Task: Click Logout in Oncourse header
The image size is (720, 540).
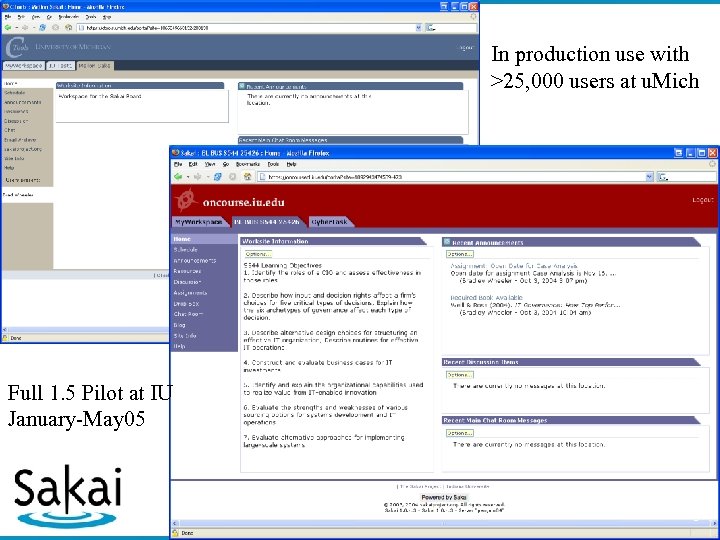Action: click(x=703, y=200)
